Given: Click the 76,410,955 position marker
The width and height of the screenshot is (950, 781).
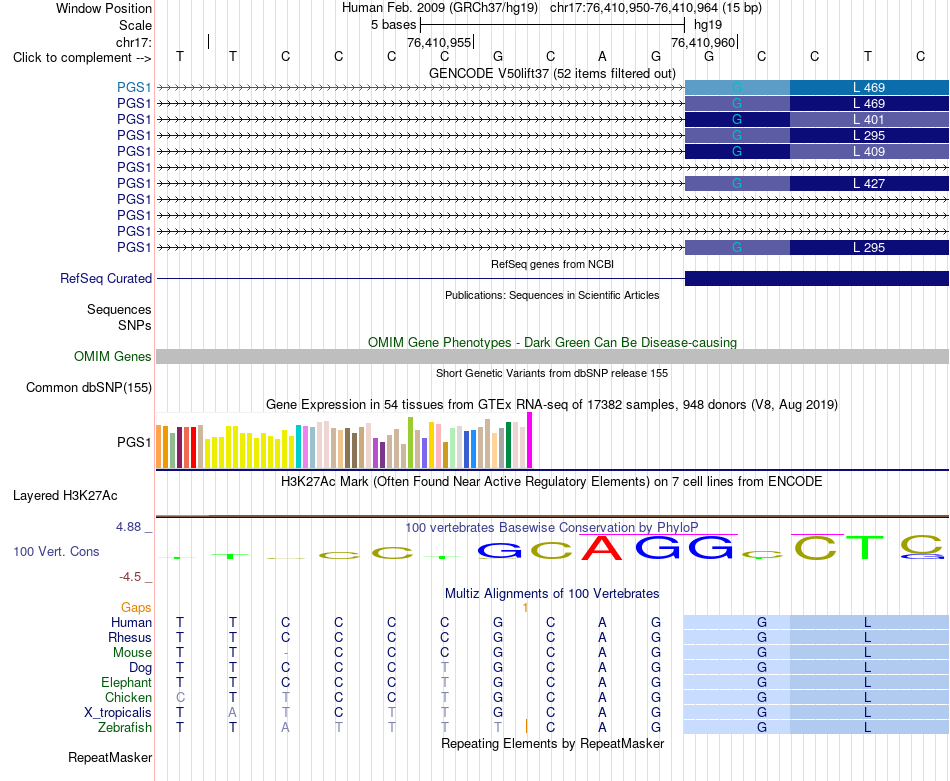Looking at the screenshot, I should click(439, 42).
